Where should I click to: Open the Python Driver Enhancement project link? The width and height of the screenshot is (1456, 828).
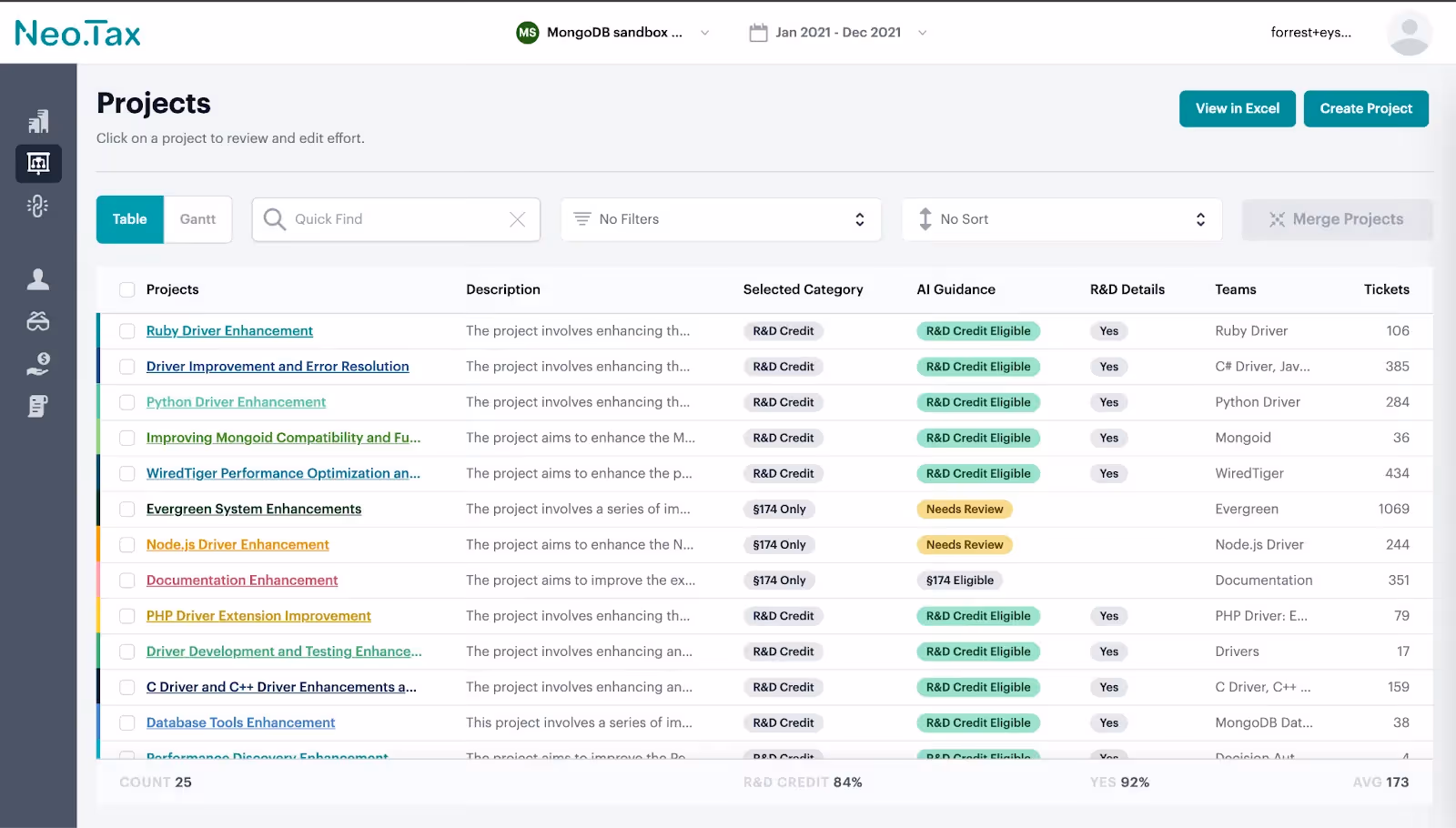pos(236,402)
